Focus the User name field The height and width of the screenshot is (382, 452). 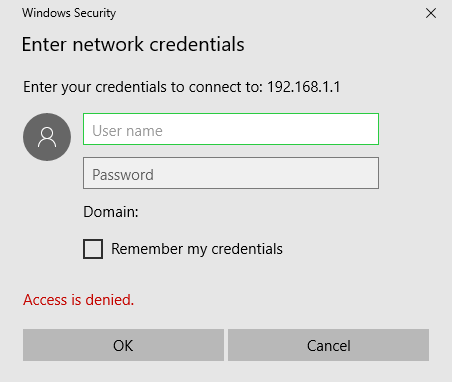pyautogui.click(x=231, y=129)
